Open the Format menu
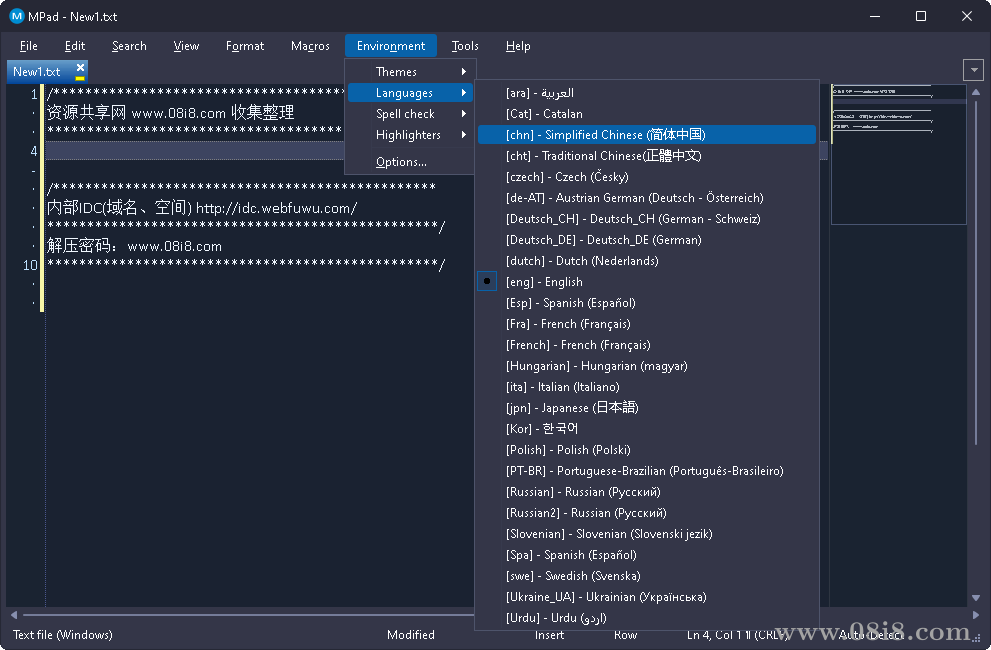Image resolution: width=991 pixels, height=650 pixels. point(245,46)
